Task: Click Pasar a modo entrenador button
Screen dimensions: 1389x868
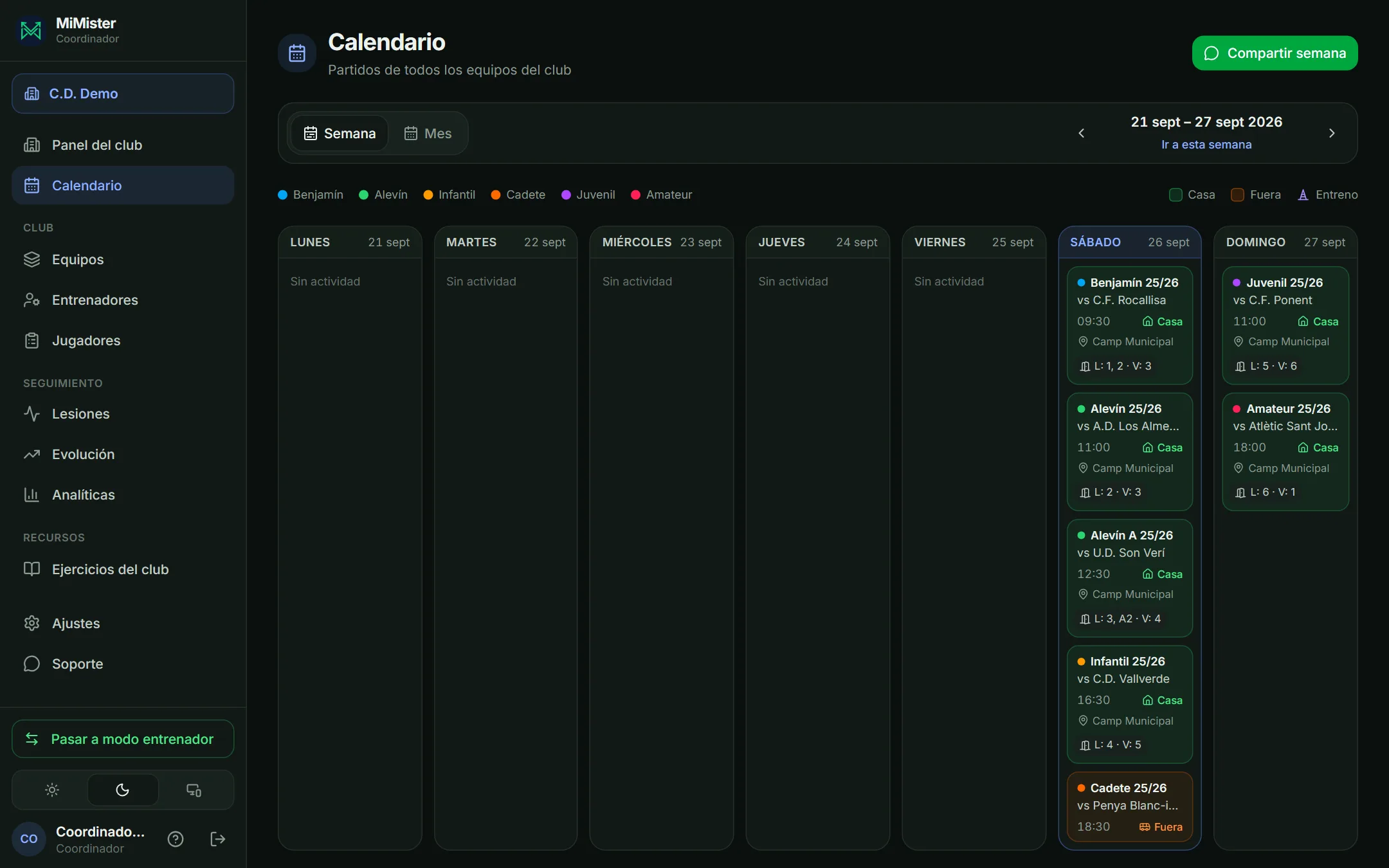Action: tap(123, 739)
